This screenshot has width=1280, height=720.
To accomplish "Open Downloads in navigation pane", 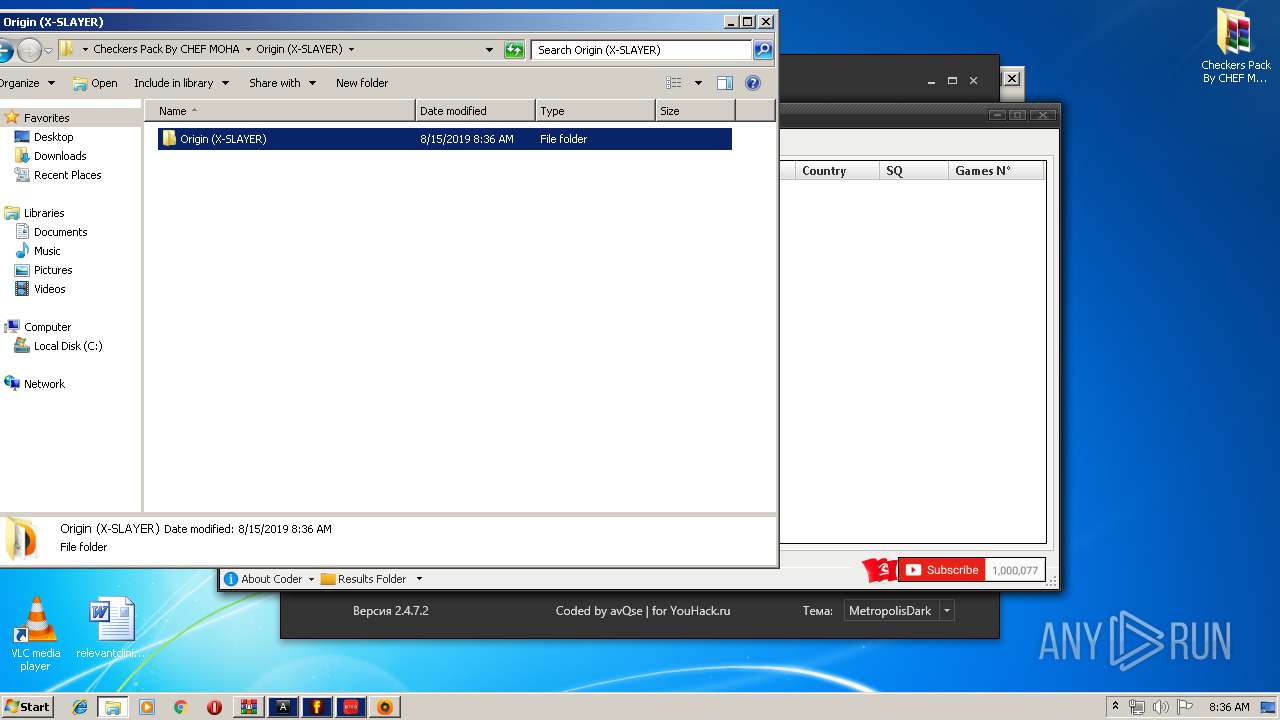I will (x=60, y=156).
